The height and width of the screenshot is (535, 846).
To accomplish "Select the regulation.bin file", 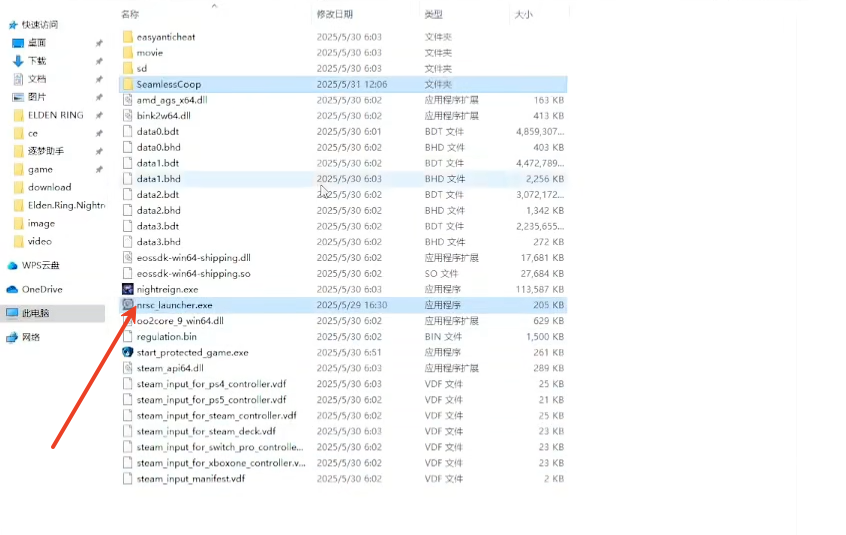I will (x=343, y=337).
